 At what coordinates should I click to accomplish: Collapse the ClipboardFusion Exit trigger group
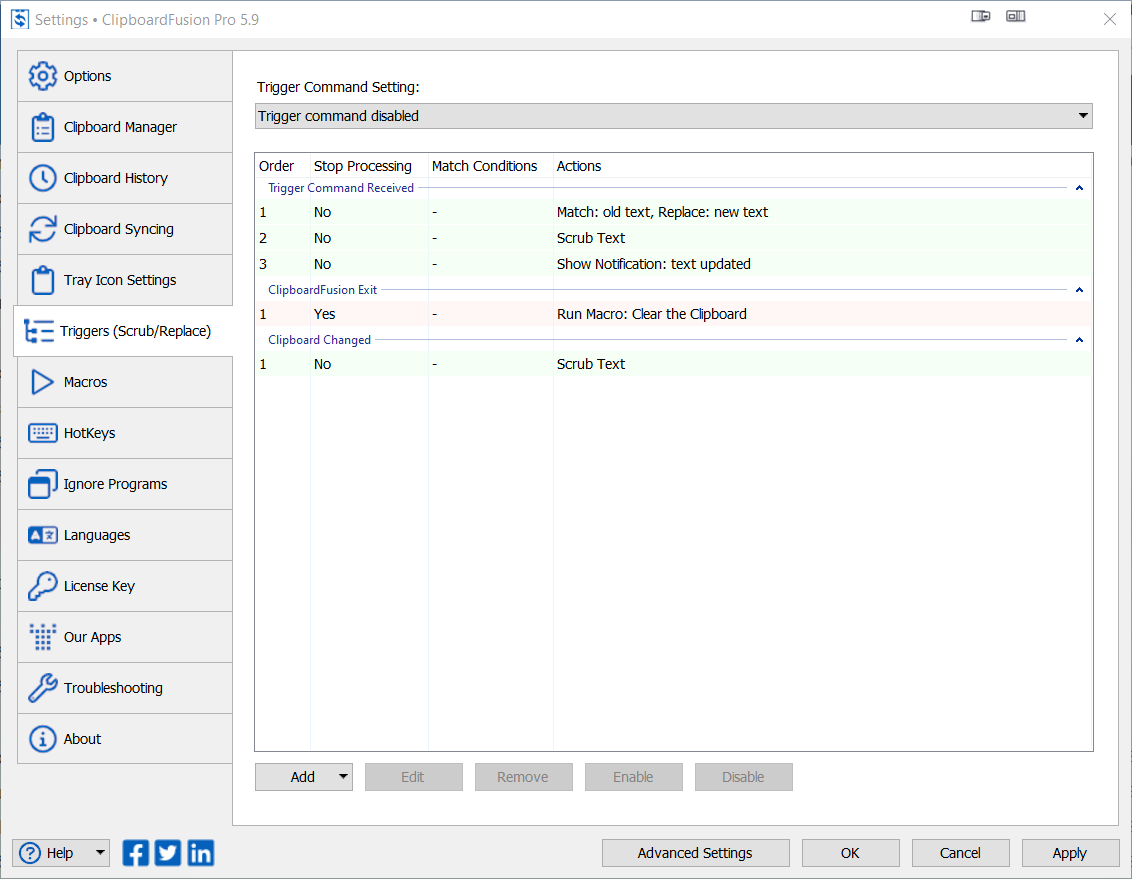tap(1078, 289)
